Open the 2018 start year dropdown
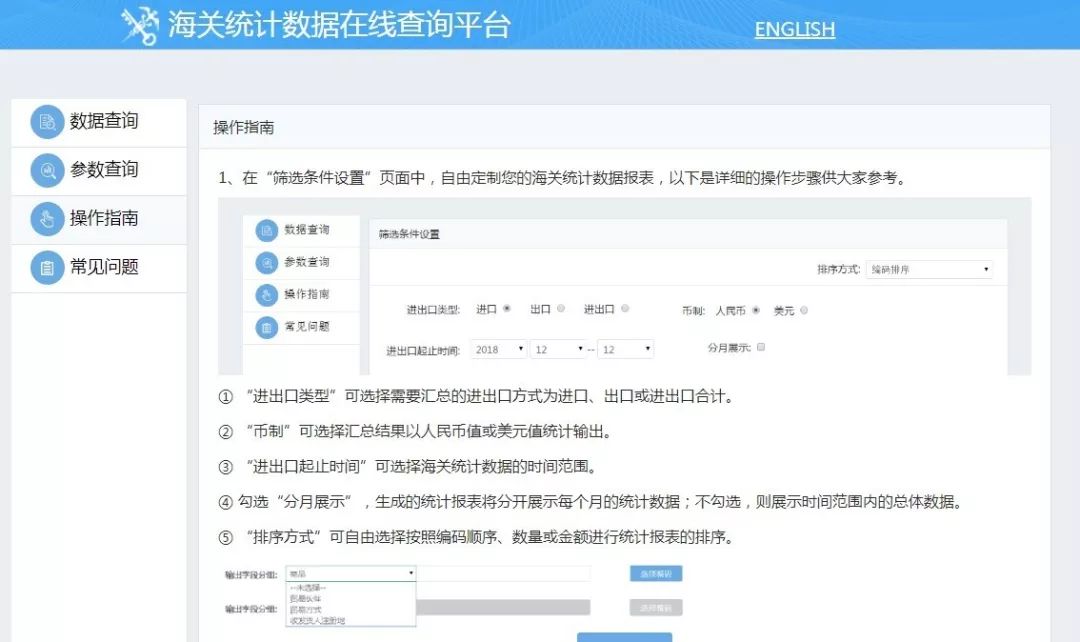 tap(498, 348)
